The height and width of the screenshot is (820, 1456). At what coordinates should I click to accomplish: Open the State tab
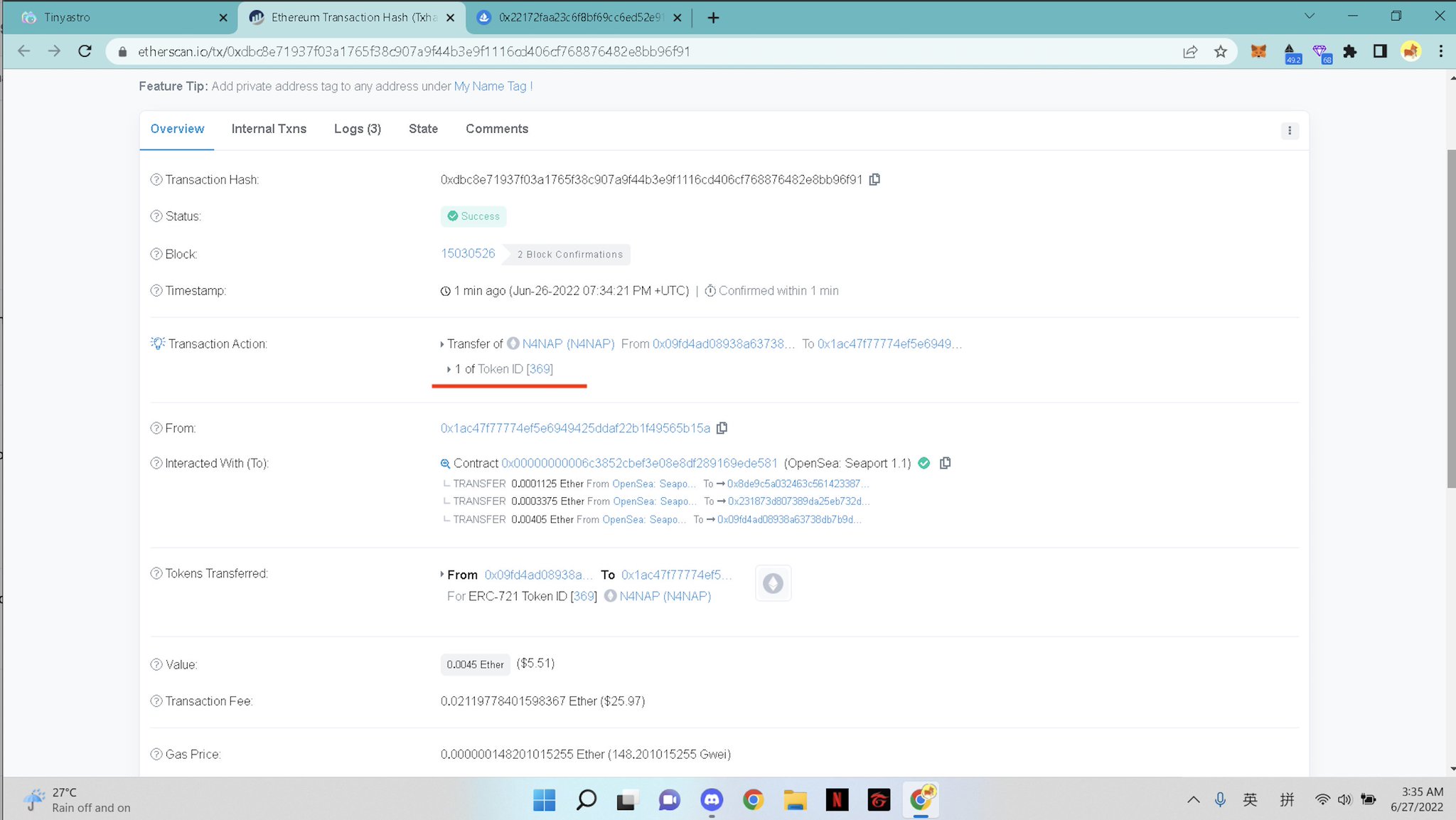click(423, 129)
